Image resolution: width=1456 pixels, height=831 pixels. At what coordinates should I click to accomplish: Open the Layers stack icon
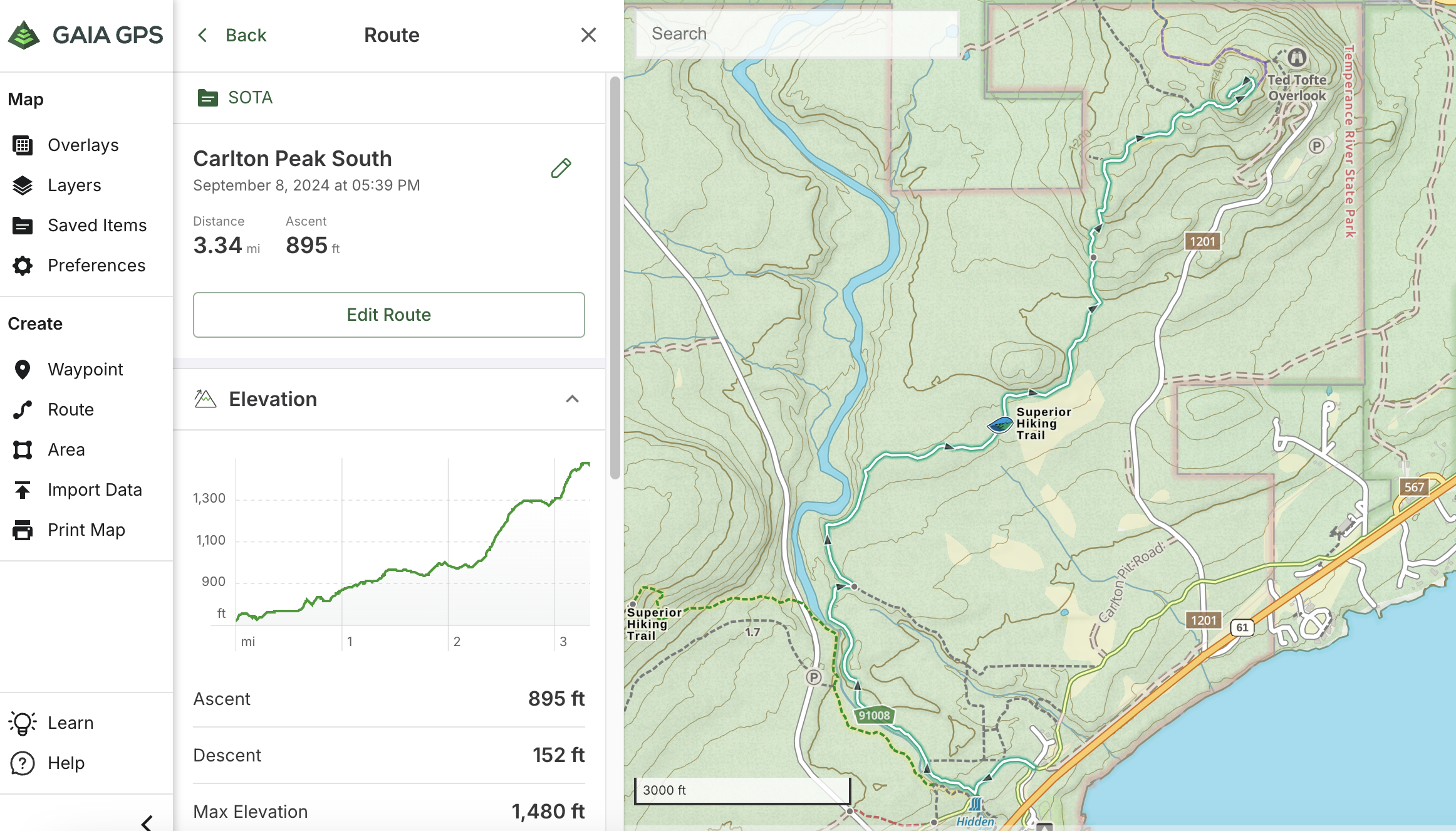point(23,186)
